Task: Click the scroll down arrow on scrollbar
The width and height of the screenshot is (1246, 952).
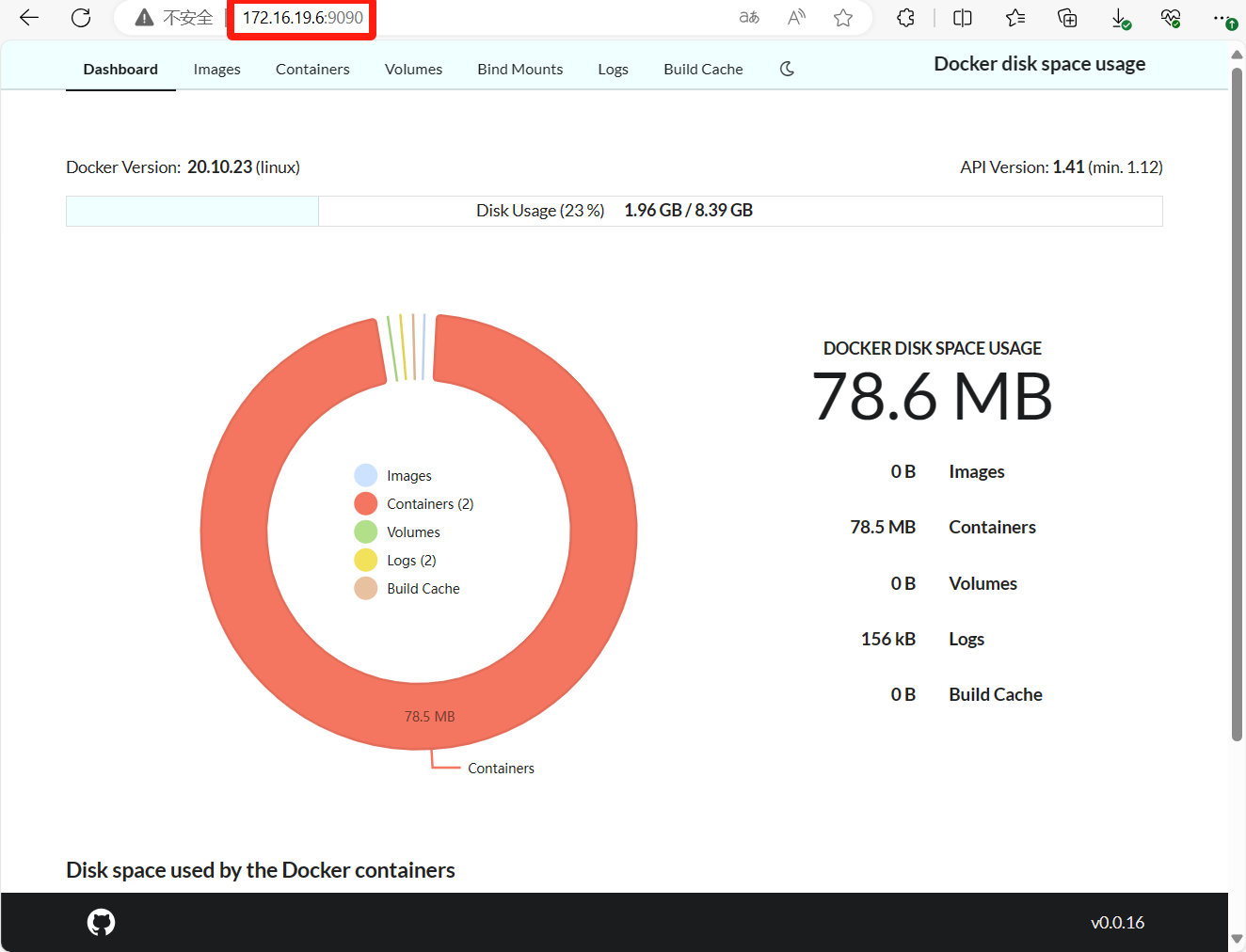Action: pos(1237,939)
